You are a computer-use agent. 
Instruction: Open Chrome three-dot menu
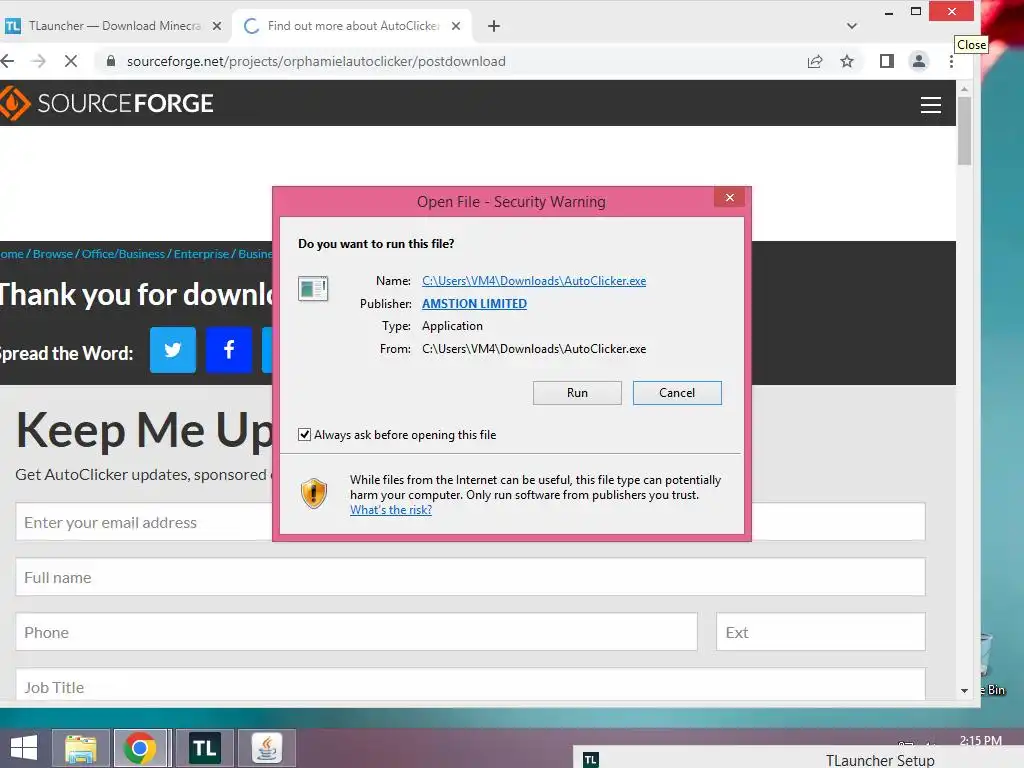(x=952, y=61)
